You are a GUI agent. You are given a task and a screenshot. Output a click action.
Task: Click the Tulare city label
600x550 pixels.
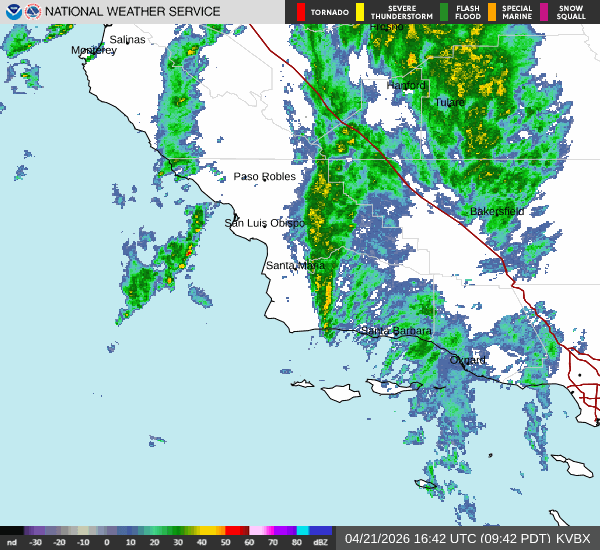pyautogui.click(x=450, y=102)
